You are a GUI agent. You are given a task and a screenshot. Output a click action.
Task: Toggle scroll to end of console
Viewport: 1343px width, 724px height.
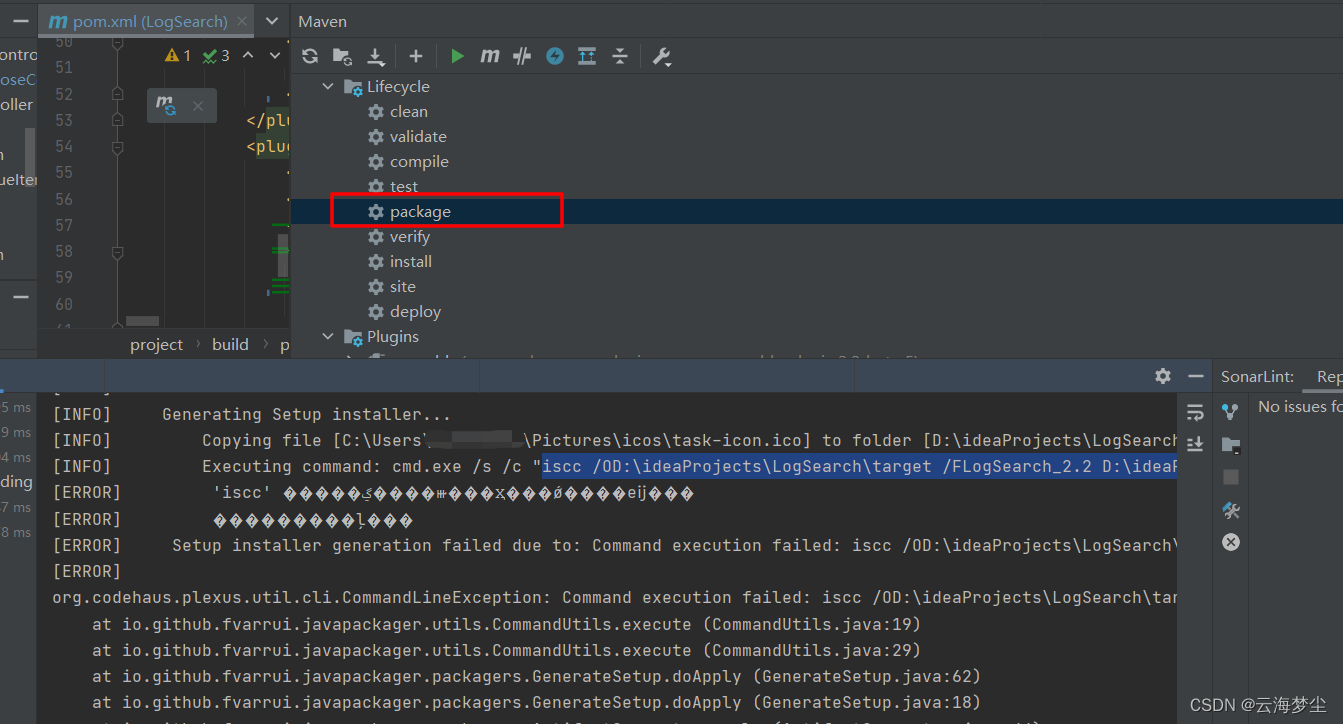pyautogui.click(x=1195, y=443)
